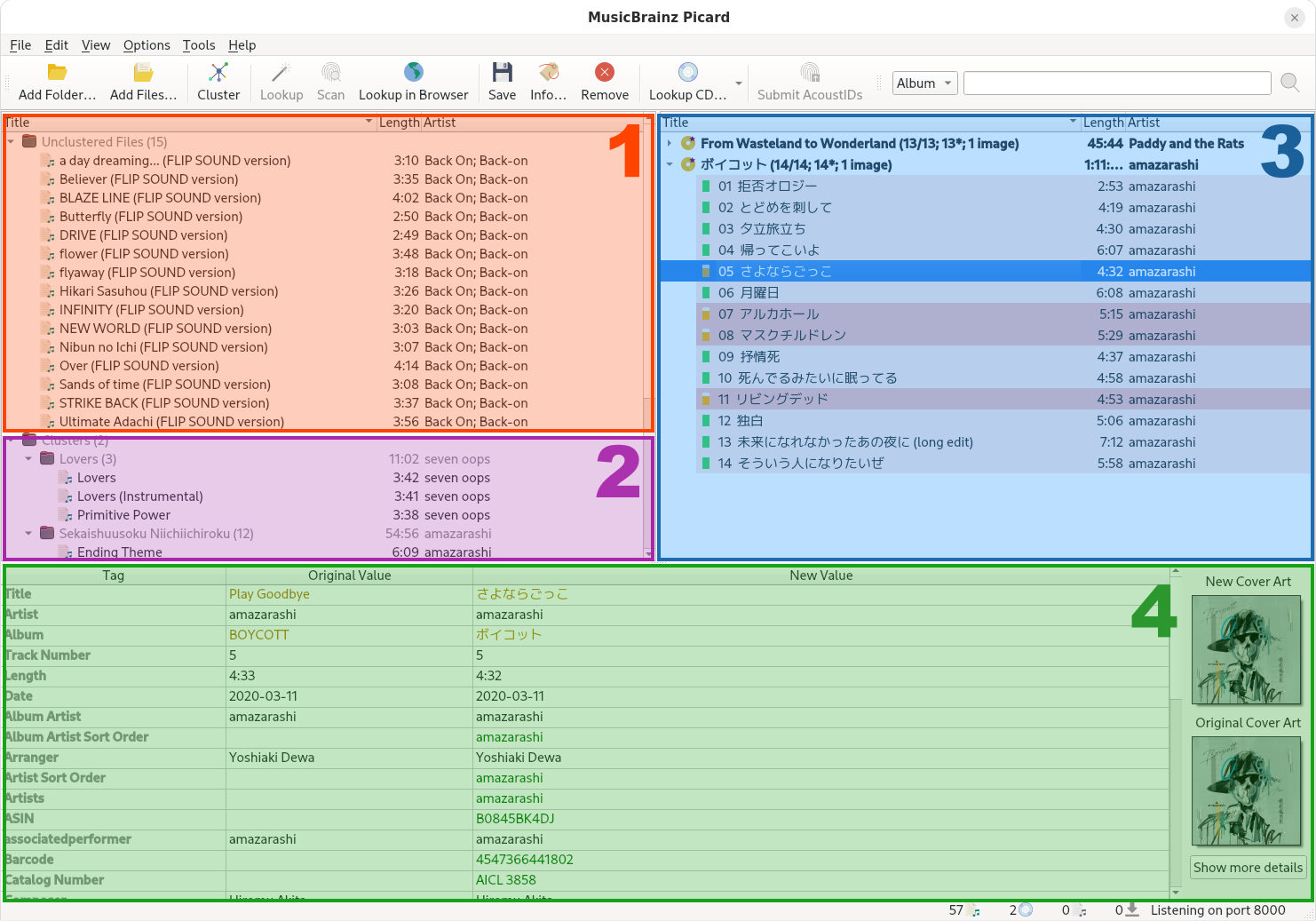Open the Tools menu

point(199,45)
